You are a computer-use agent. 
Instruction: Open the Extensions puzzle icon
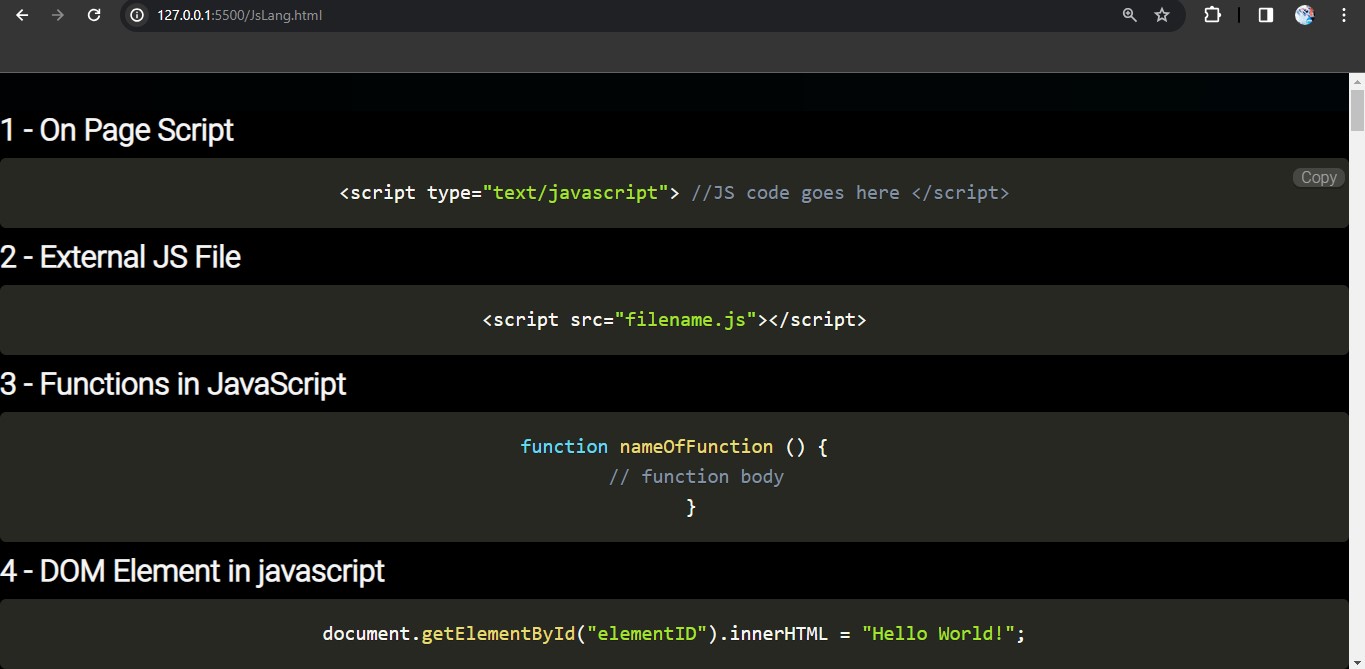(x=1212, y=15)
